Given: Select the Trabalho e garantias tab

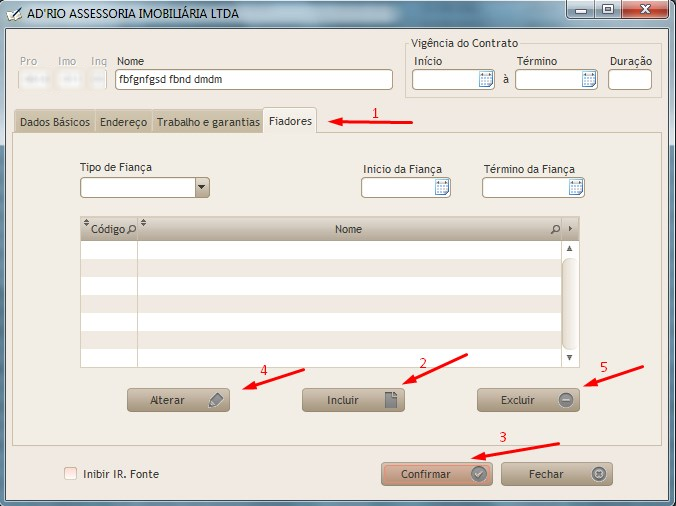Looking at the screenshot, I should coord(208,122).
